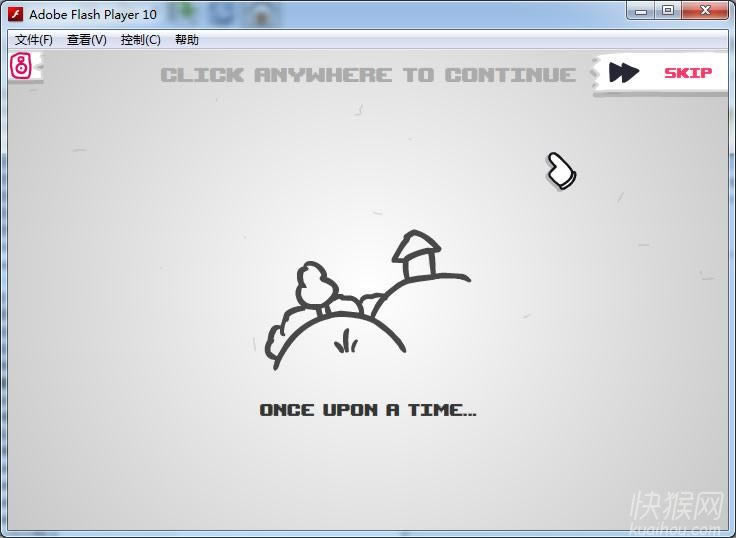736x538 pixels.
Task: Minimize the Flash Player window
Action: (640, 11)
